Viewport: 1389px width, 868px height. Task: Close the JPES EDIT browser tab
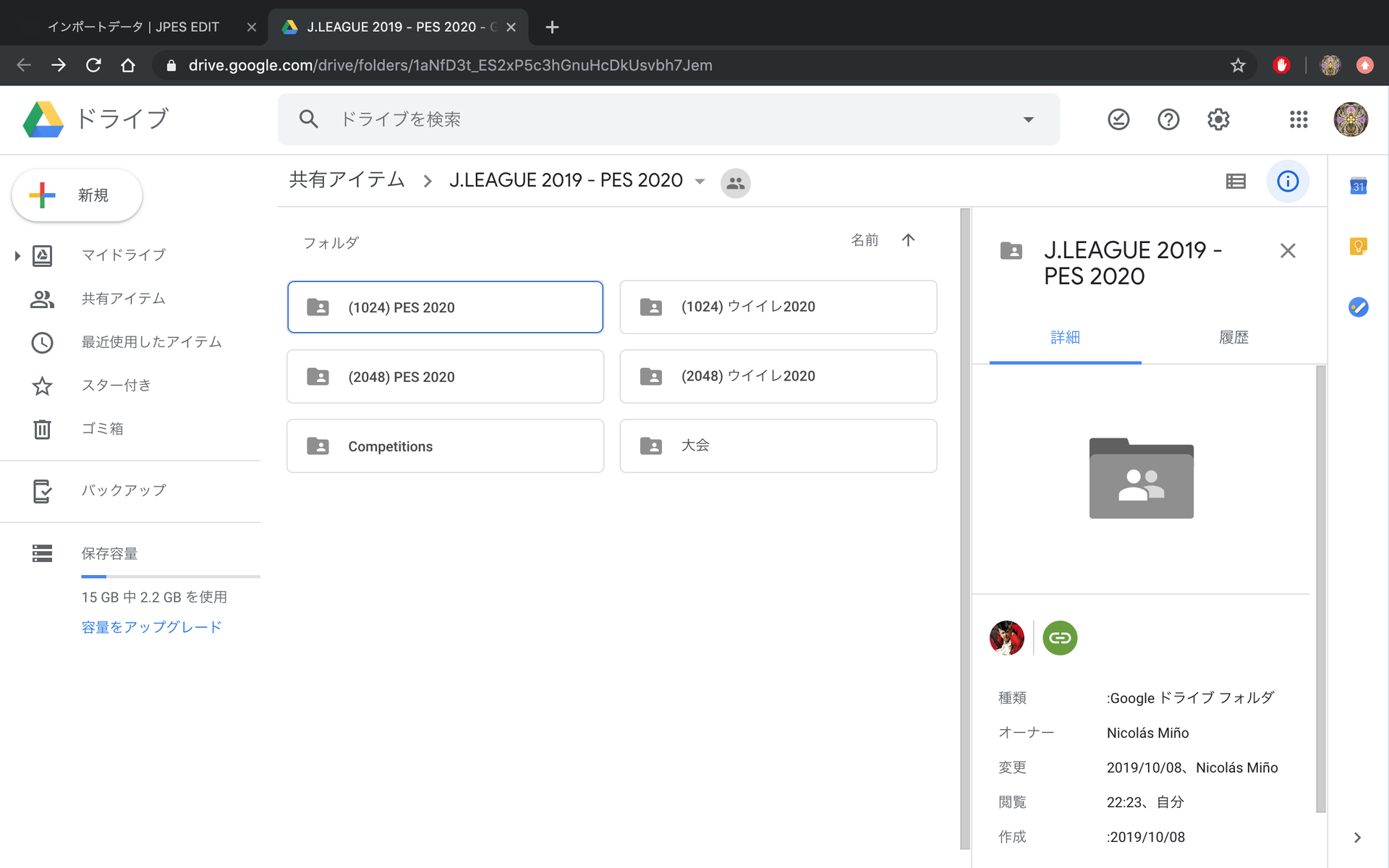click(252, 27)
